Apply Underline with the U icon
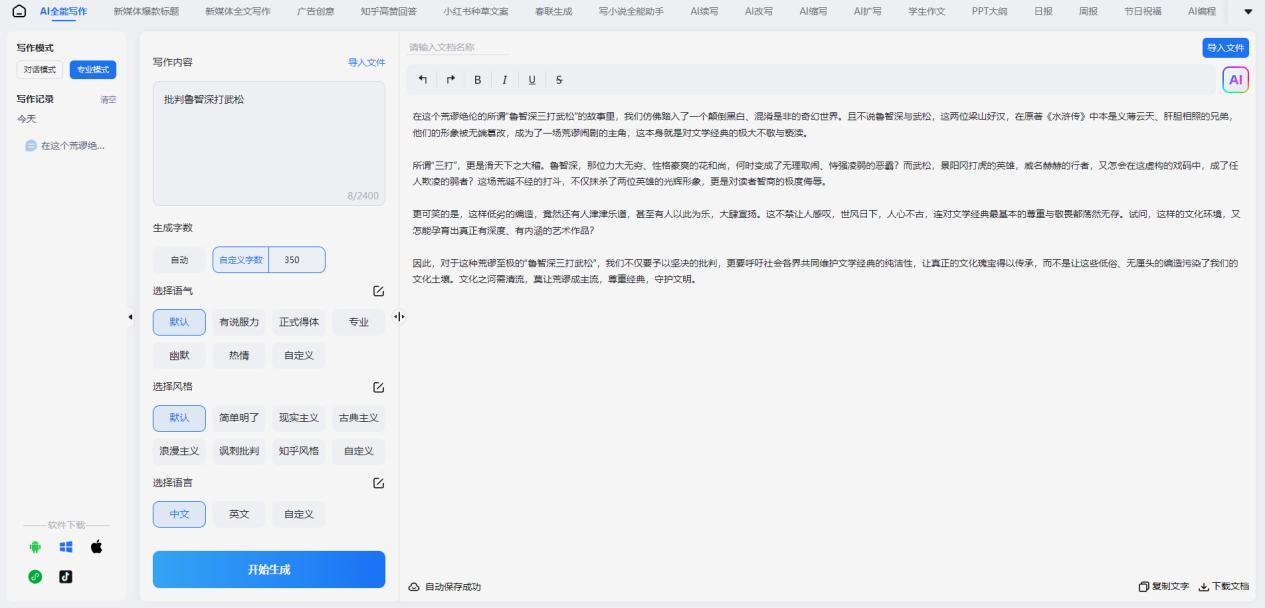The image size is (1265, 608). tap(533, 79)
